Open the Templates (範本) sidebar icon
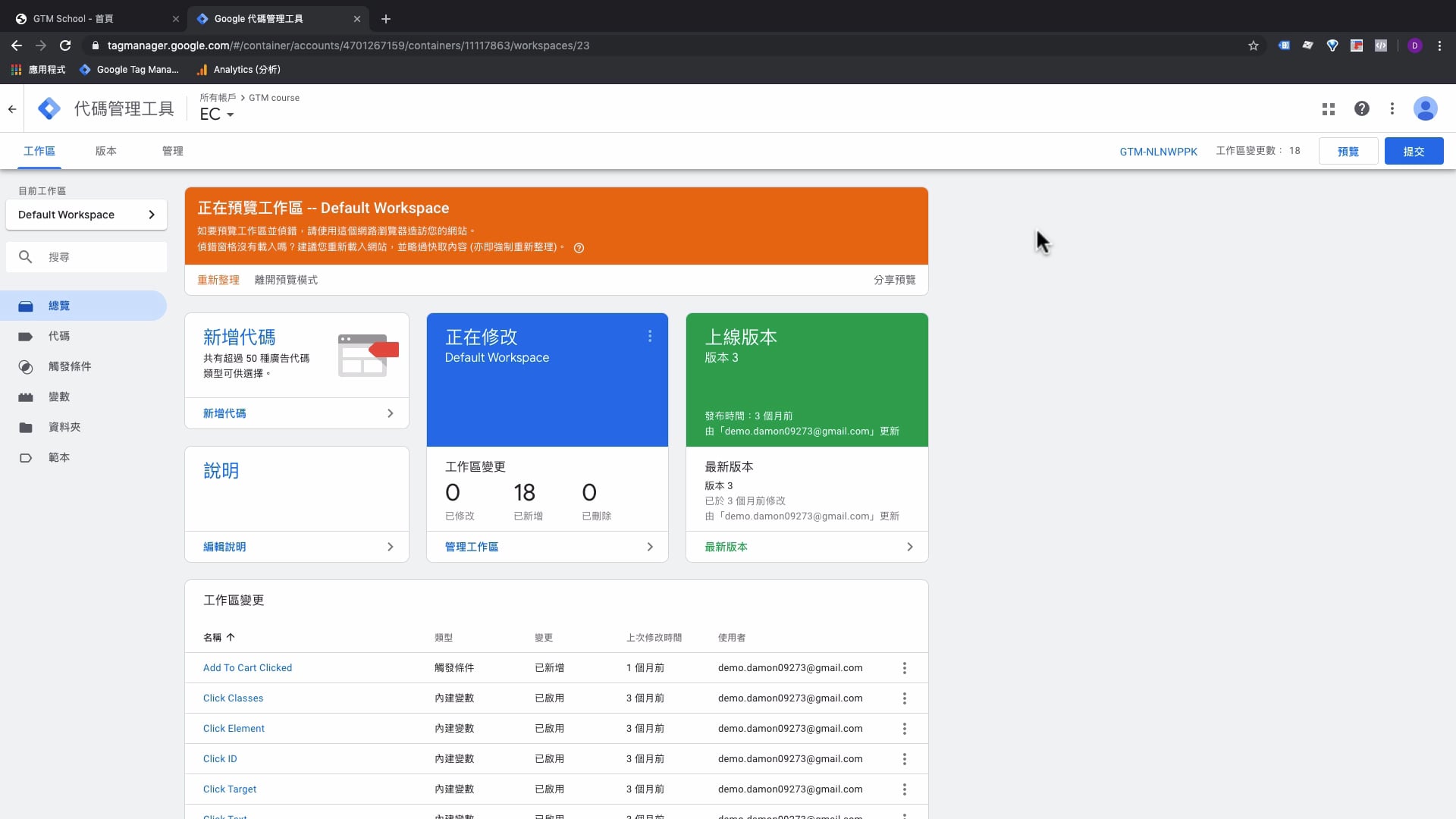This screenshot has width=1456, height=819. (x=26, y=458)
